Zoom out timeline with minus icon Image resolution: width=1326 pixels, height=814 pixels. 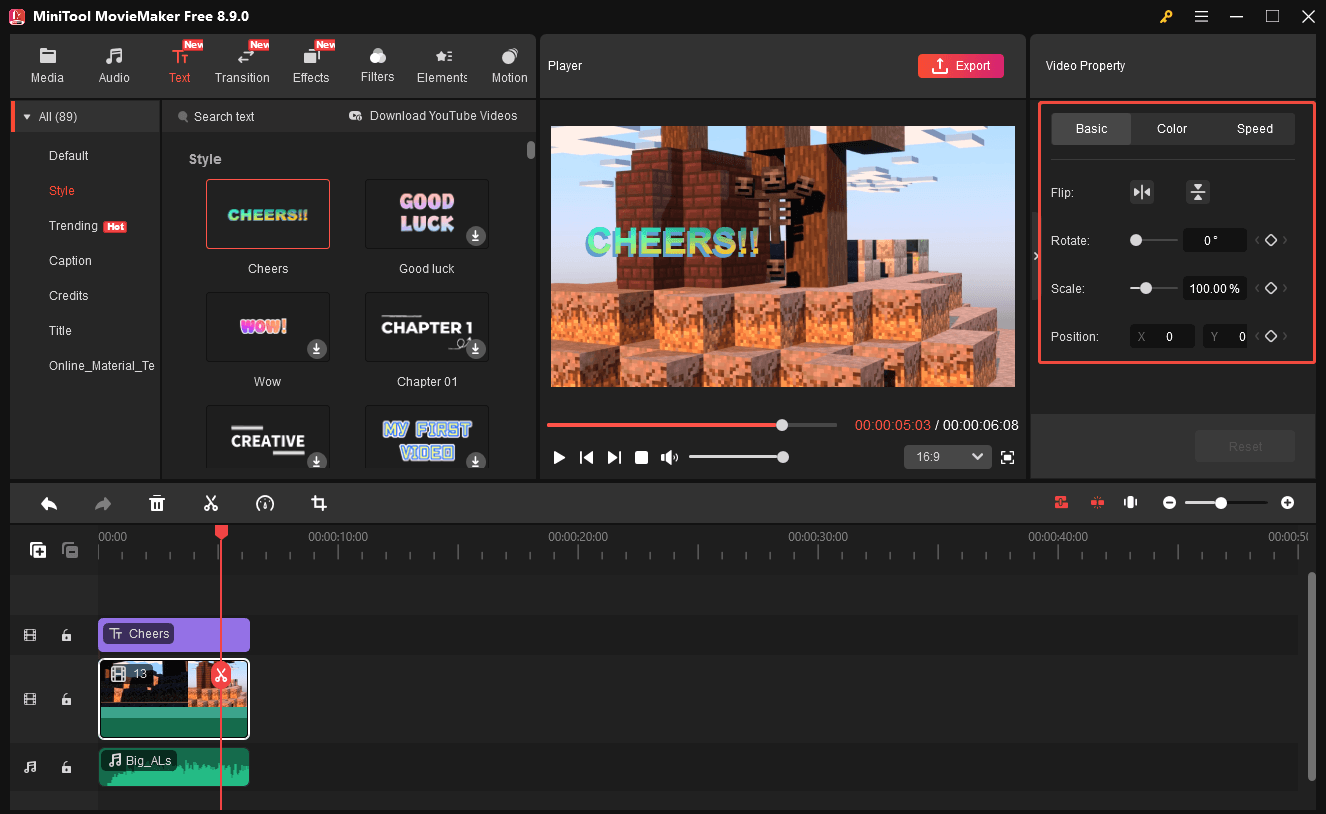pos(1169,502)
